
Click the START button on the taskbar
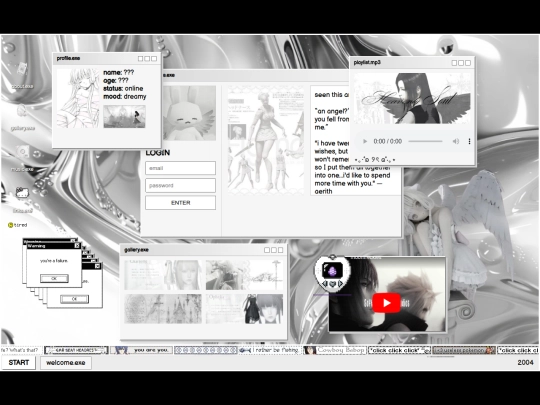coord(19,362)
